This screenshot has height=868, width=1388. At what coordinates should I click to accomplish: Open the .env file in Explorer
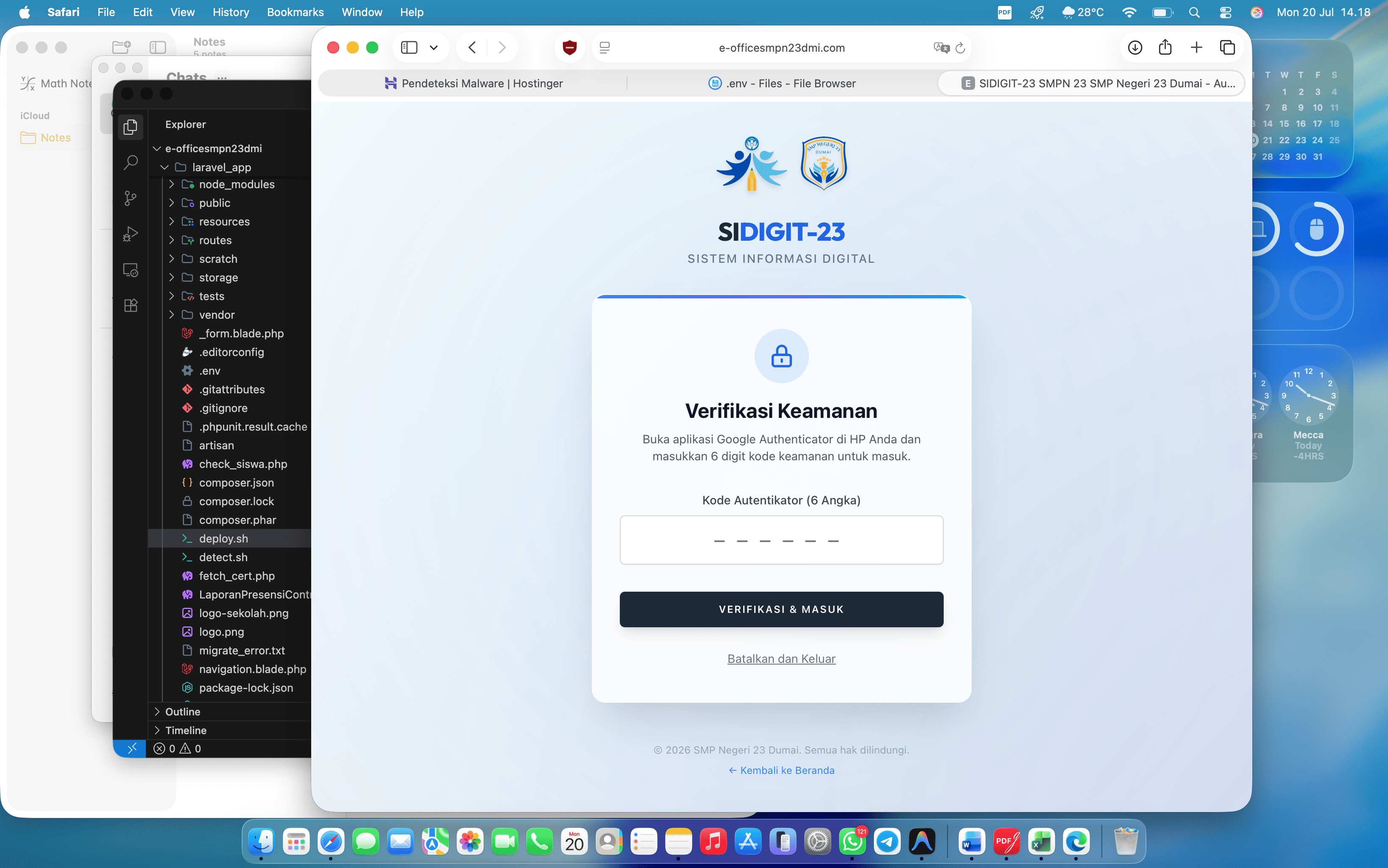click(x=230, y=371)
